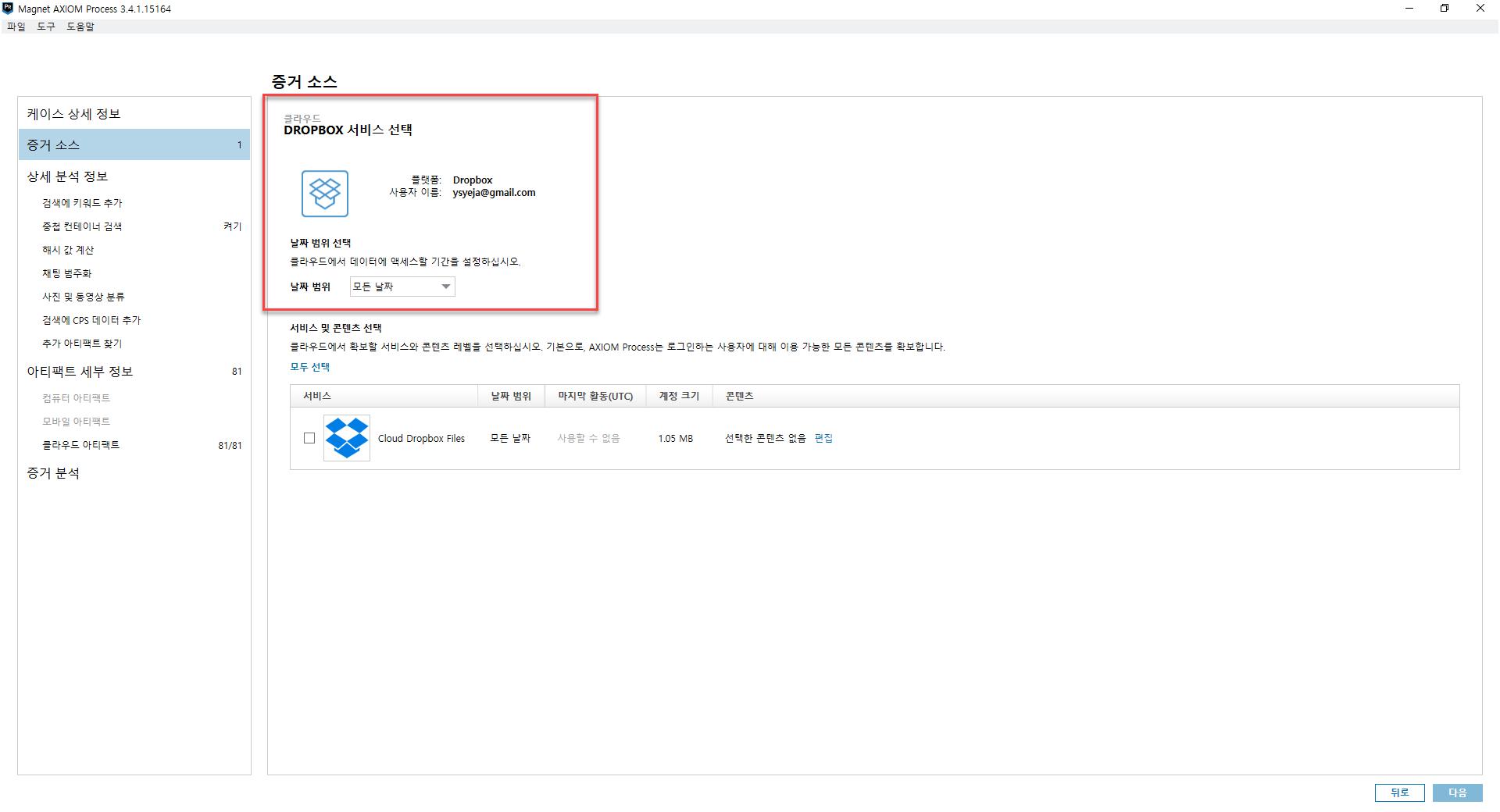Click the 뒤로 button

1399,792
